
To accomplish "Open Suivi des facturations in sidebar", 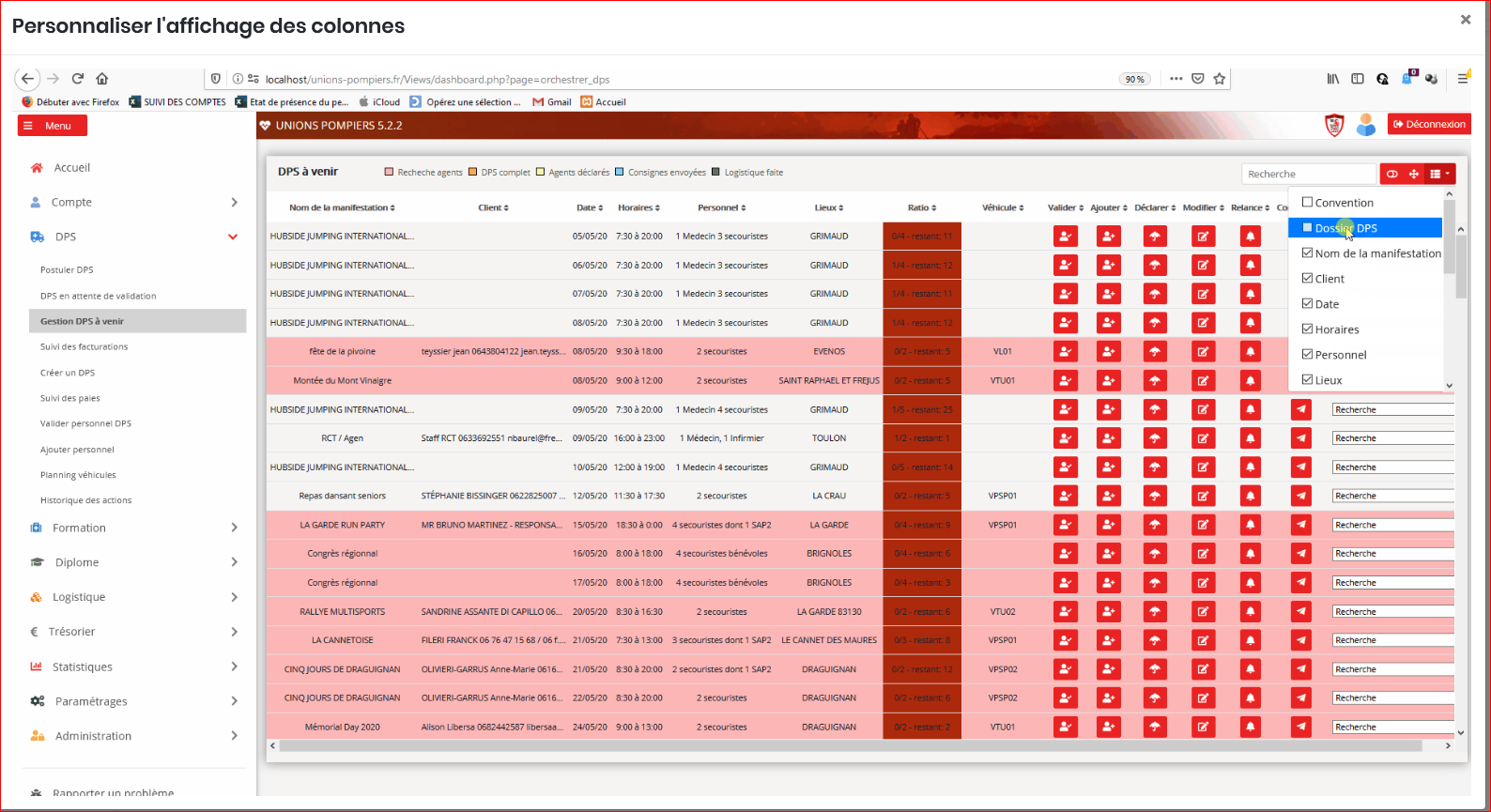I will tap(84, 347).
